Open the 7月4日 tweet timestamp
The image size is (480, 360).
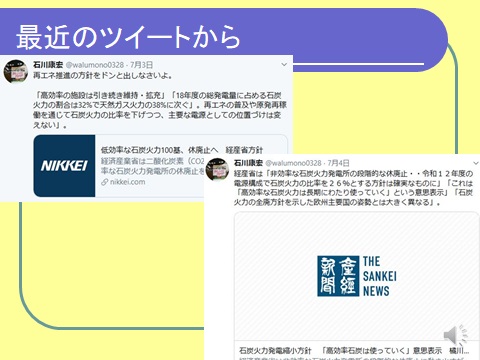338,163
